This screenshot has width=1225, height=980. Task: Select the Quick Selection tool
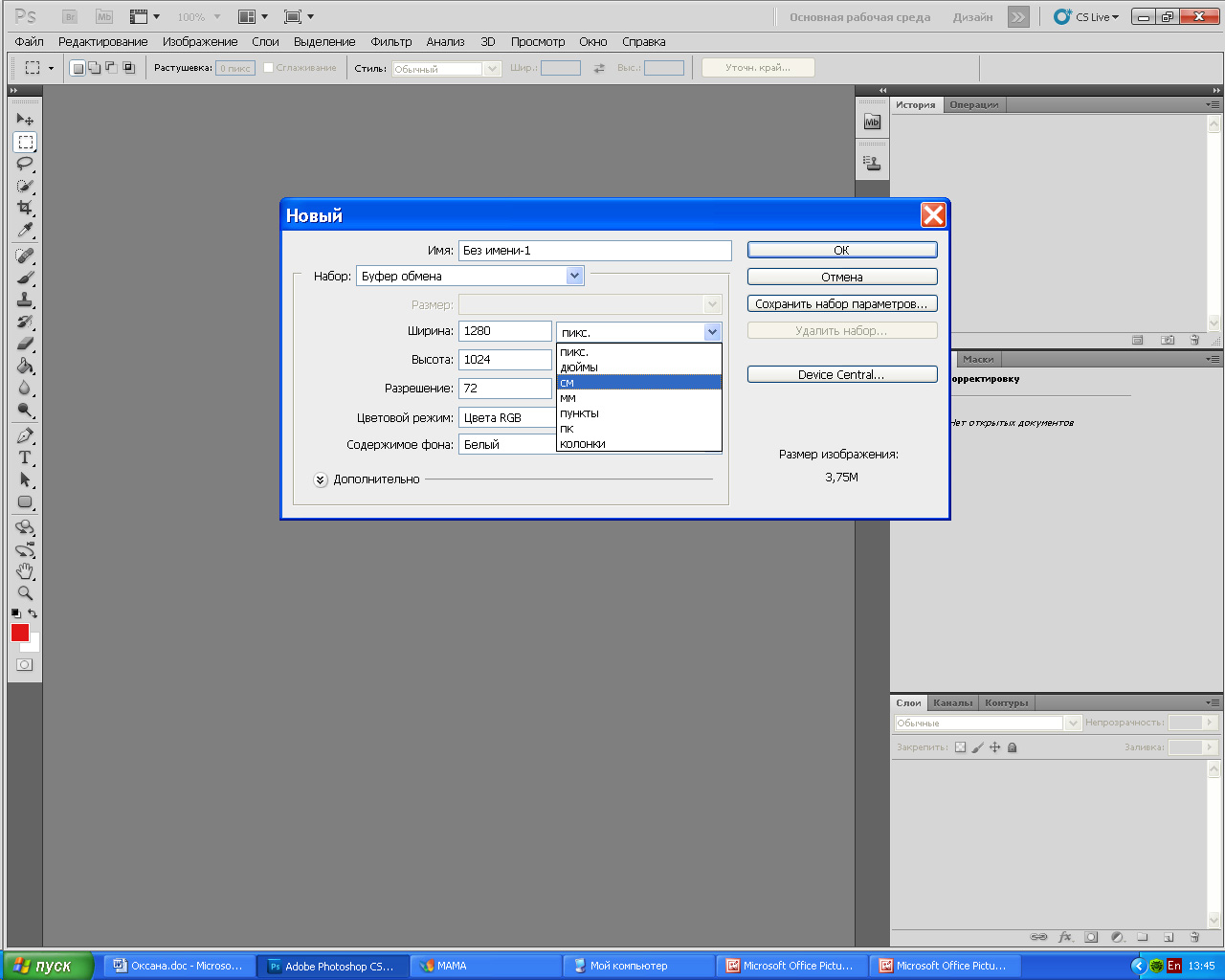pos(25,186)
